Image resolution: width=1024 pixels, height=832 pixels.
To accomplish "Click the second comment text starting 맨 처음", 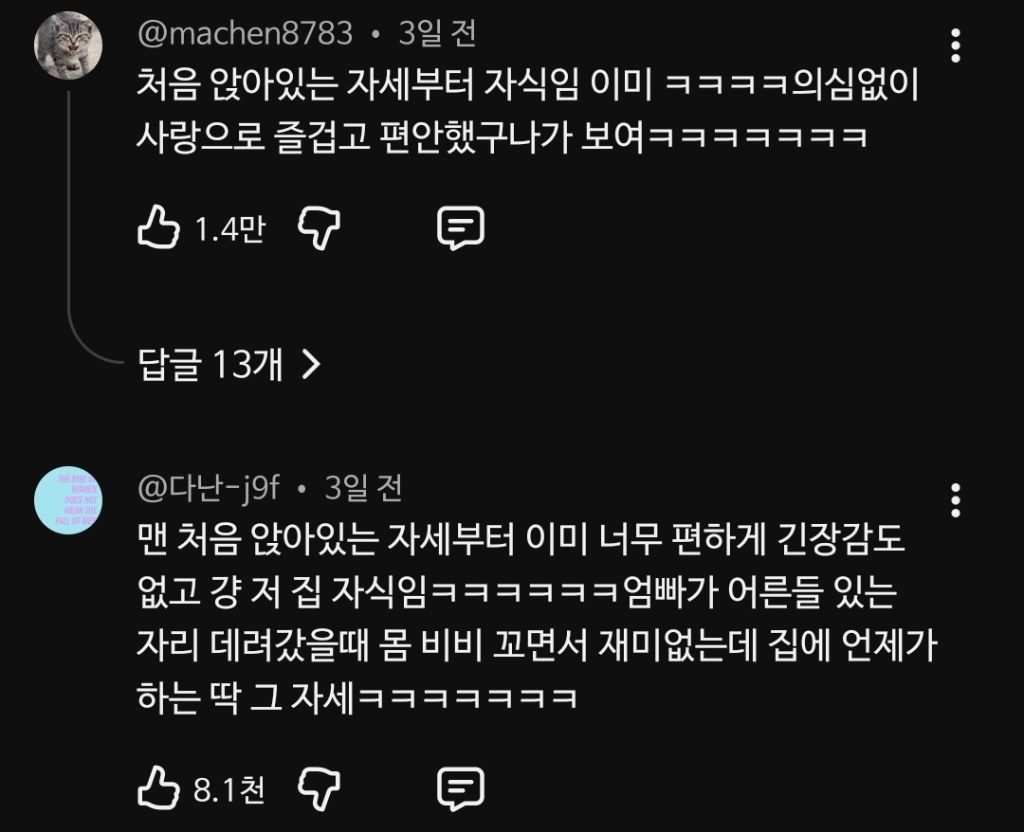I will [x=537, y=618].
